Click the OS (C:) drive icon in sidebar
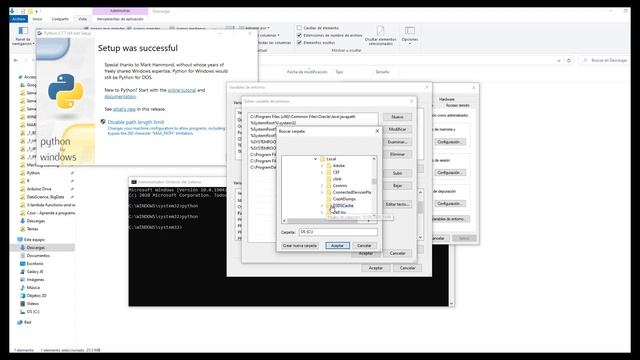This screenshot has height=360, width=640. click(x=22, y=311)
